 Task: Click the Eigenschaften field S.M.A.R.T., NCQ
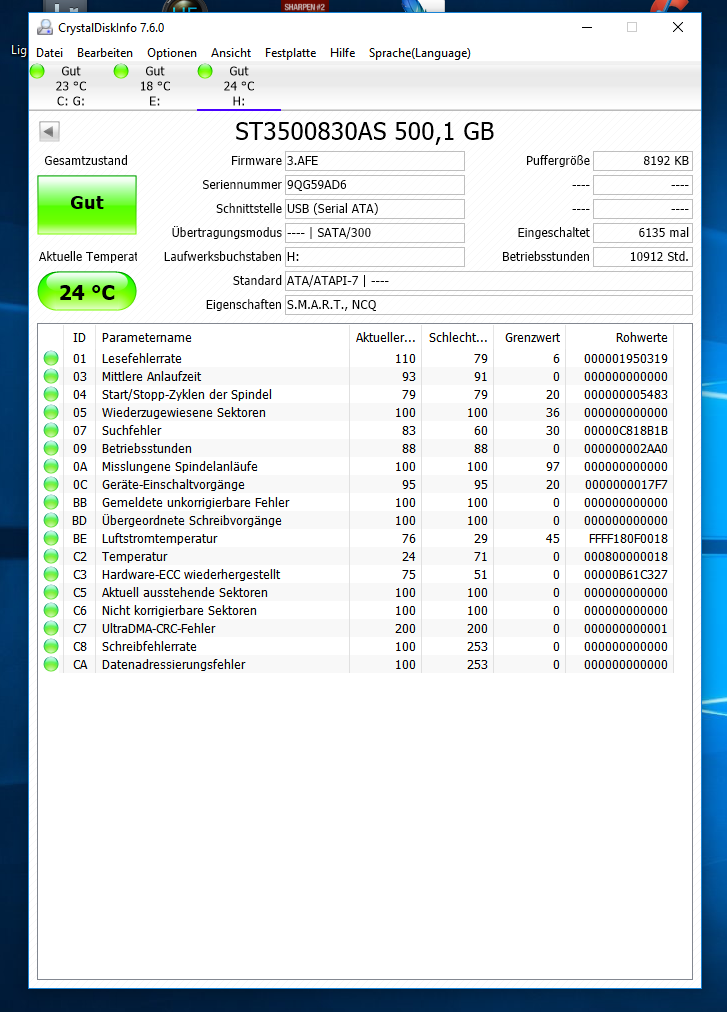pos(489,305)
